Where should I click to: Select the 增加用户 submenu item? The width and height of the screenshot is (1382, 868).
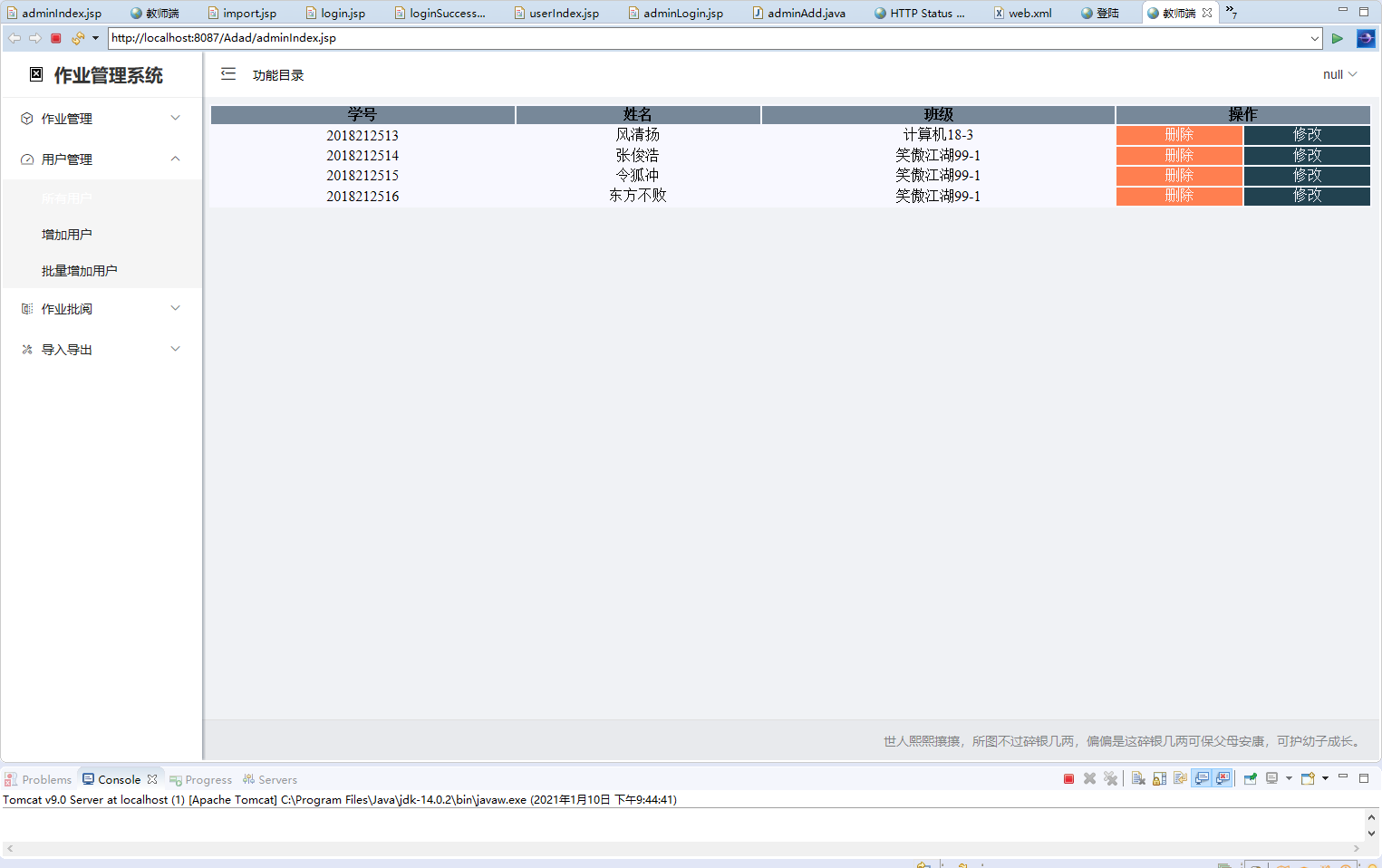(x=101, y=235)
